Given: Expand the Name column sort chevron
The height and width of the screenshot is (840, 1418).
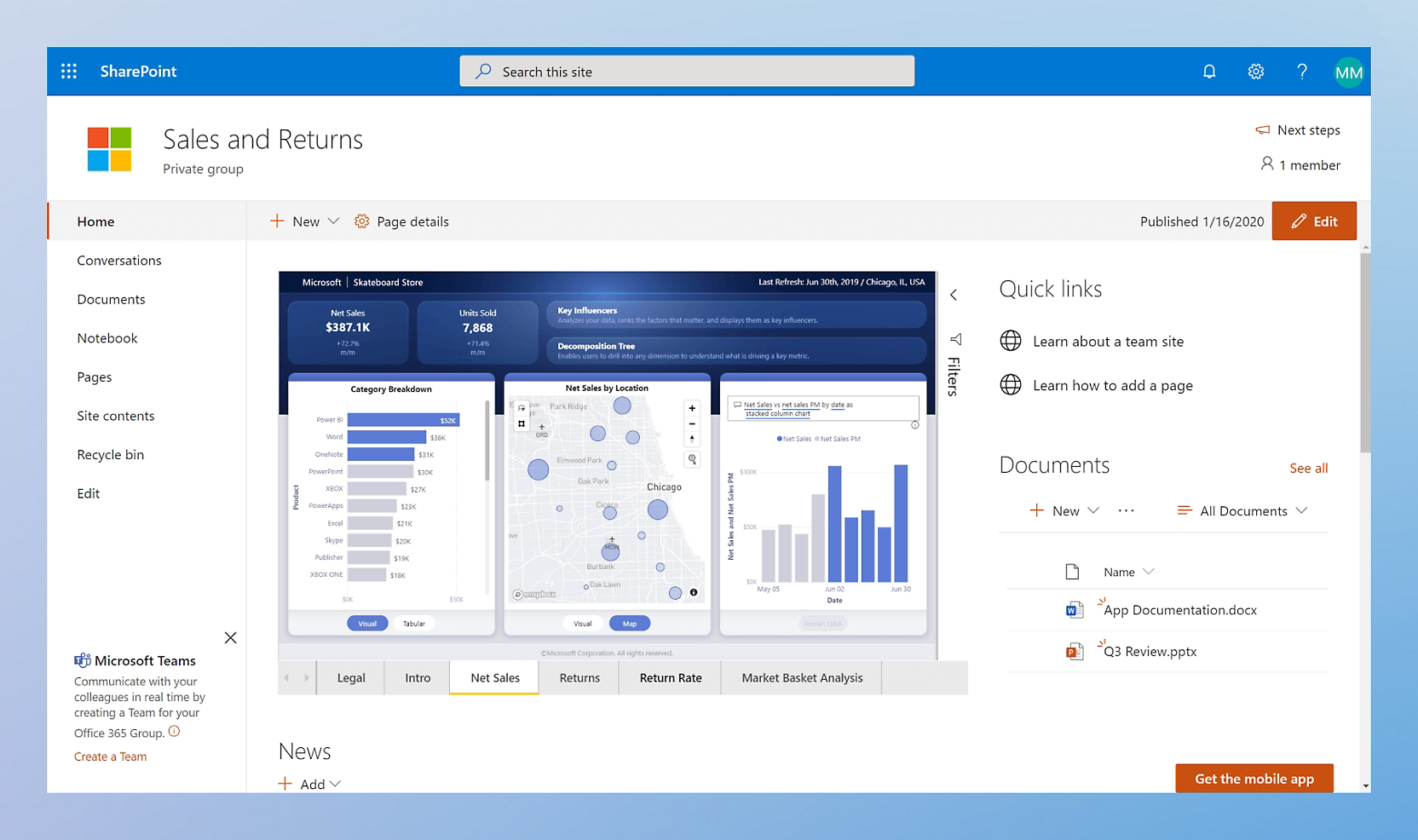Looking at the screenshot, I should pyautogui.click(x=1149, y=572).
